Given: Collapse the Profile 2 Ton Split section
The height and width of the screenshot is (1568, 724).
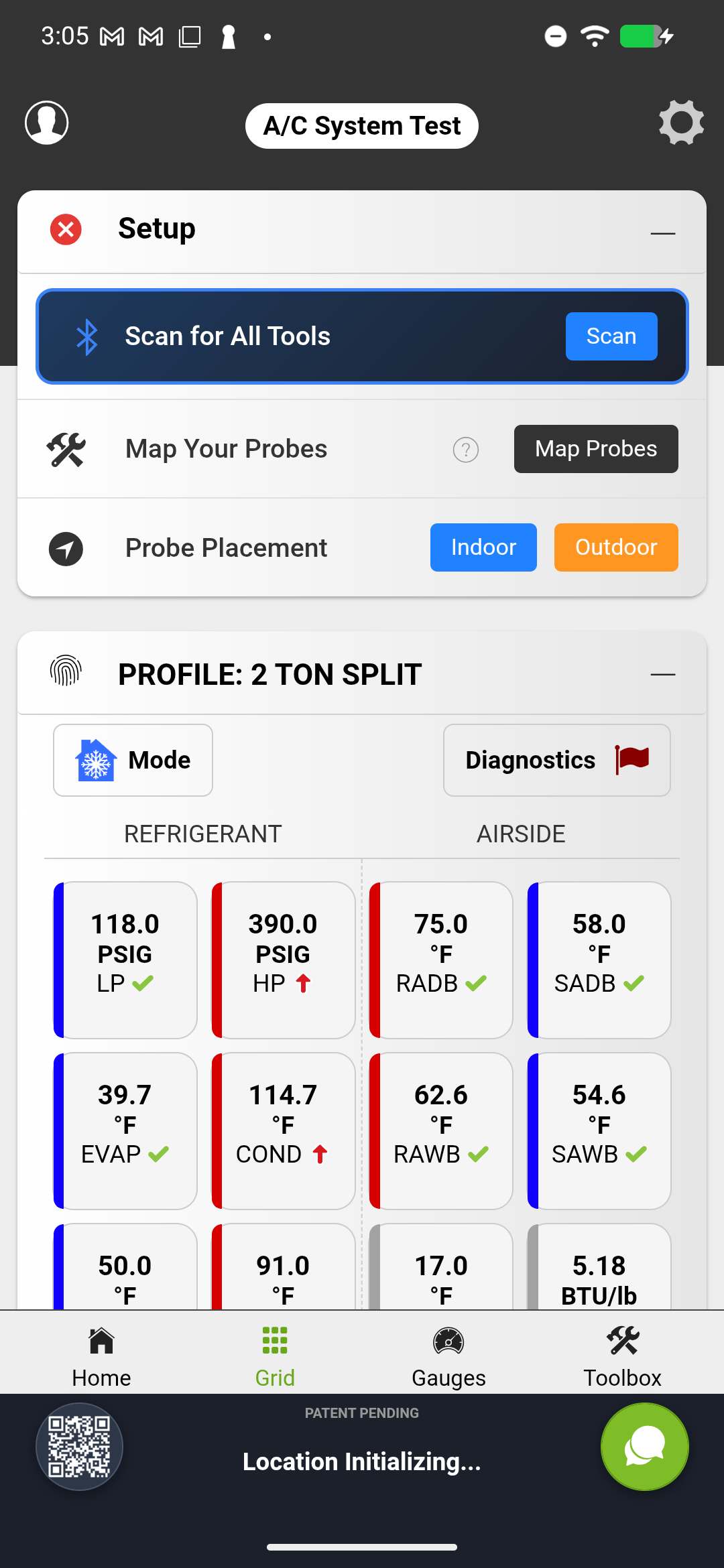Looking at the screenshot, I should point(662,674).
